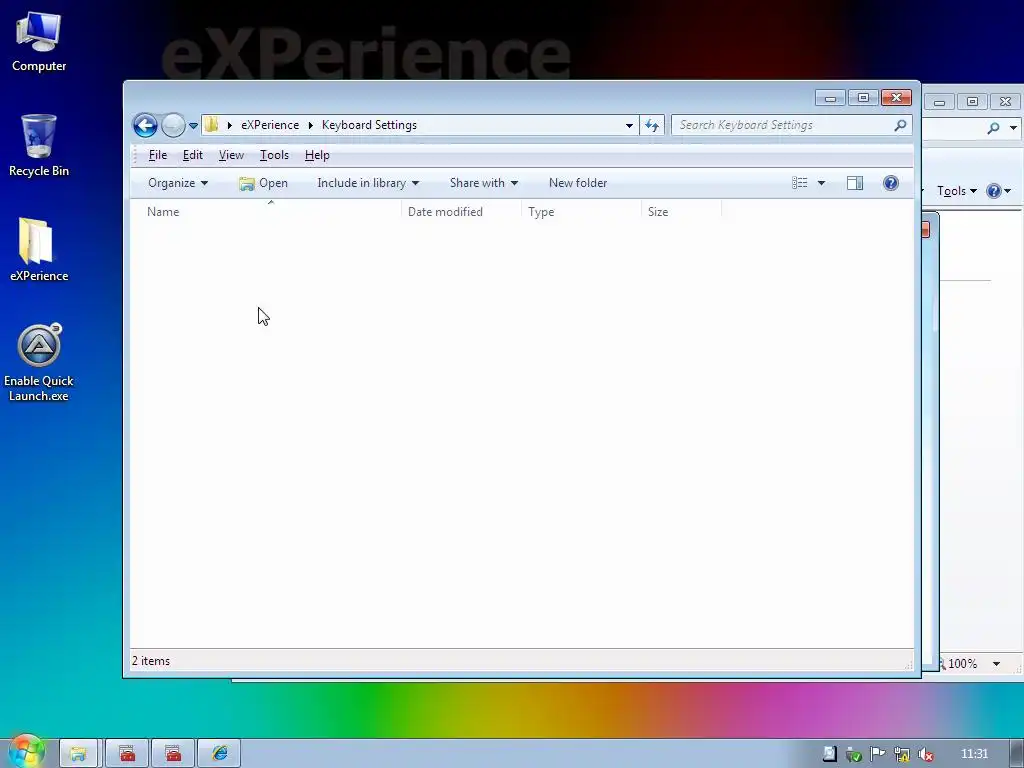1024x768 pixels.
Task: Sort by Date modified column
Action: [462, 212]
